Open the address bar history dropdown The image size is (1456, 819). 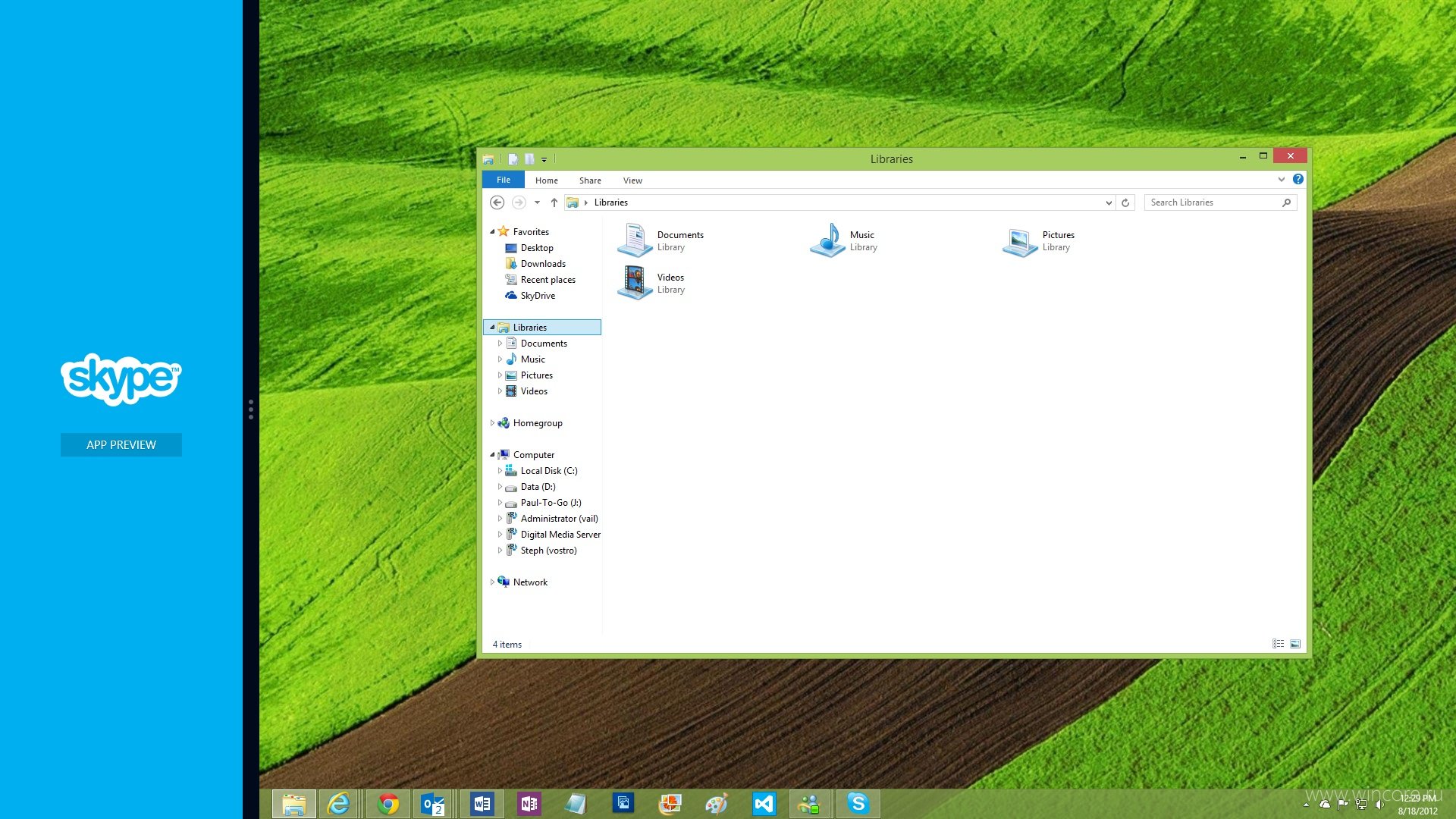pyautogui.click(x=1109, y=202)
